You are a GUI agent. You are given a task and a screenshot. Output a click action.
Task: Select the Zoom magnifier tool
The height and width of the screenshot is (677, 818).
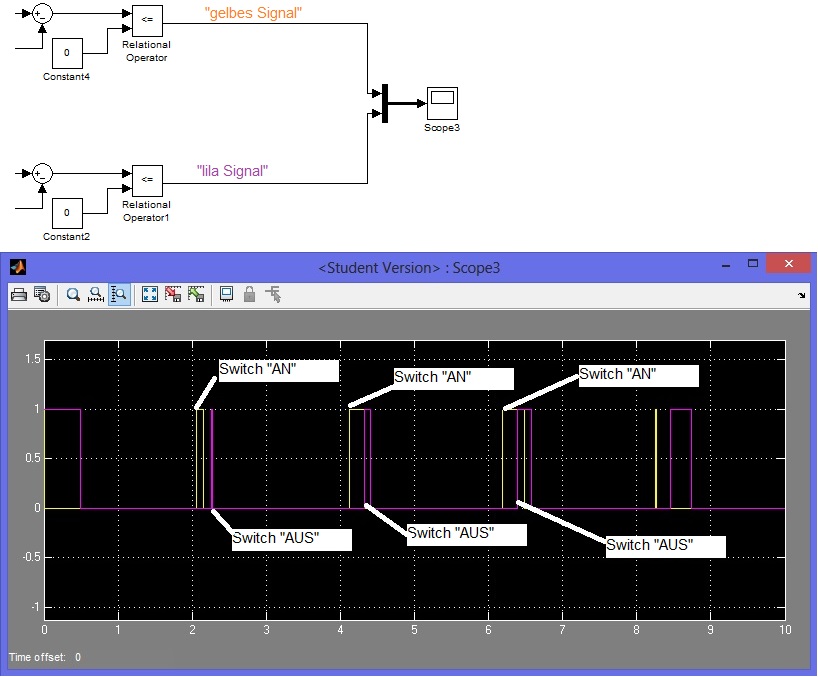tap(73, 294)
